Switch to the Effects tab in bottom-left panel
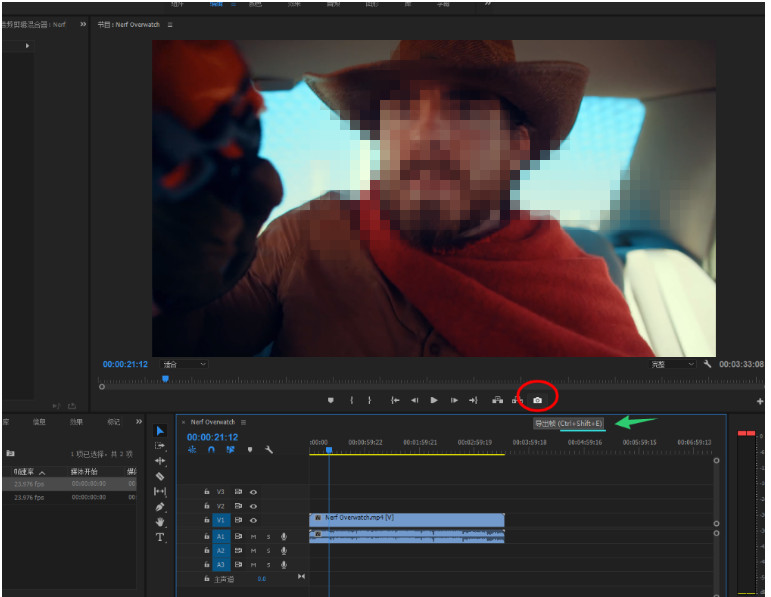The width and height of the screenshot is (771, 597). click(x=77, y=422)
